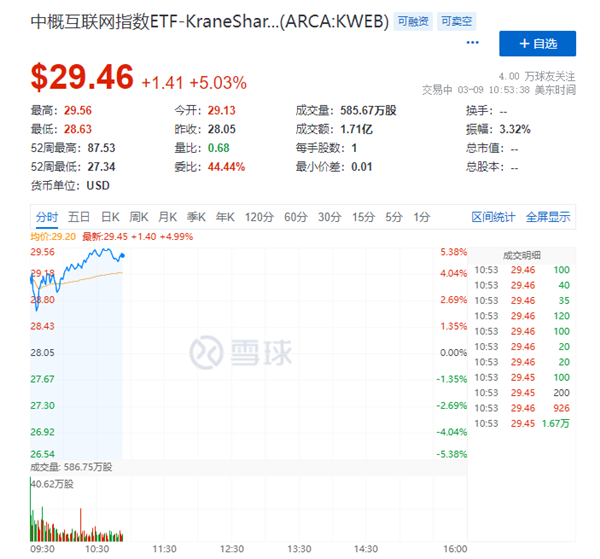Click the 最低 value 28.63

(x=78, y=129)
